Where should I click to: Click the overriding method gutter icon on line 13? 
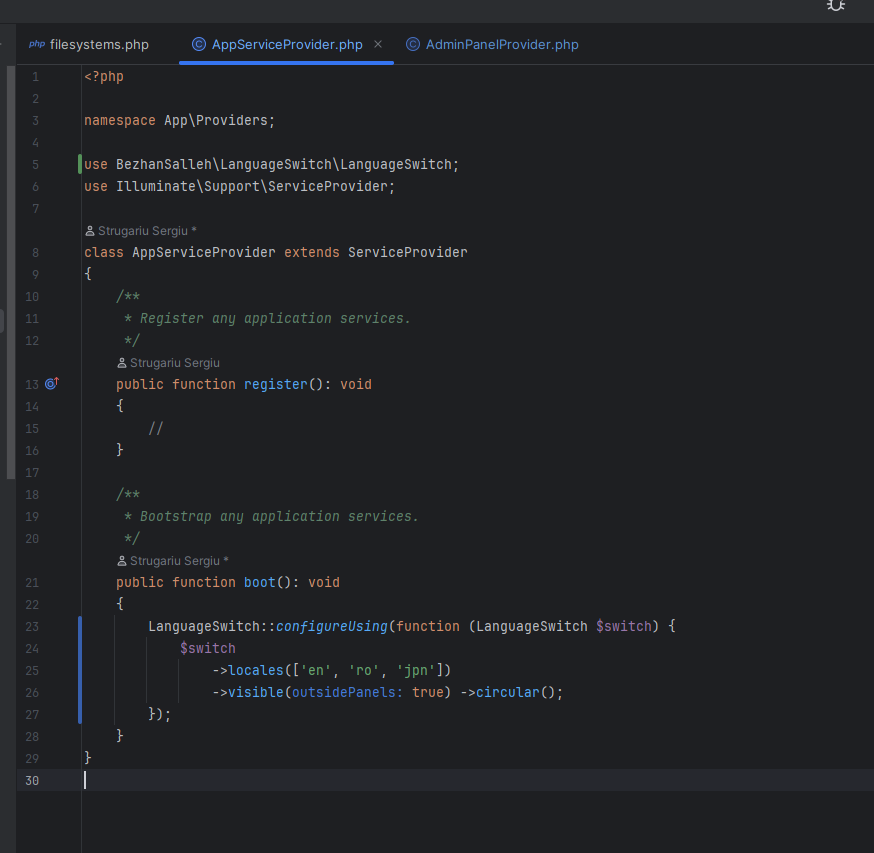click(x=52, y=383)
